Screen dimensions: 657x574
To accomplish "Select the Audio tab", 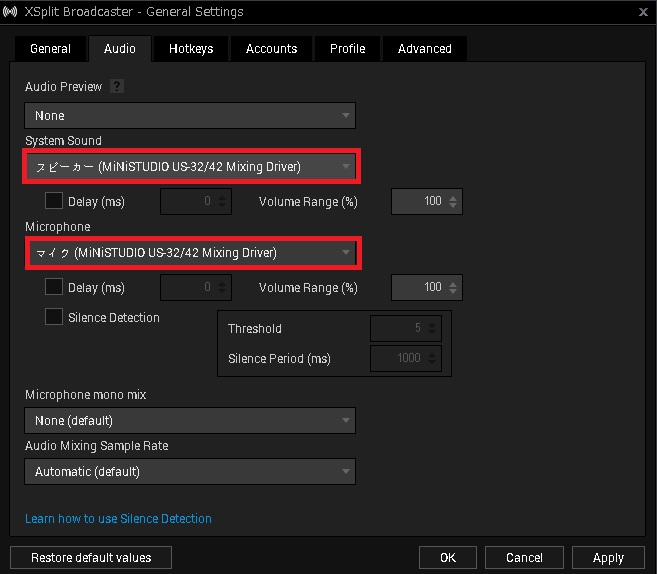I will pos(120,49).
